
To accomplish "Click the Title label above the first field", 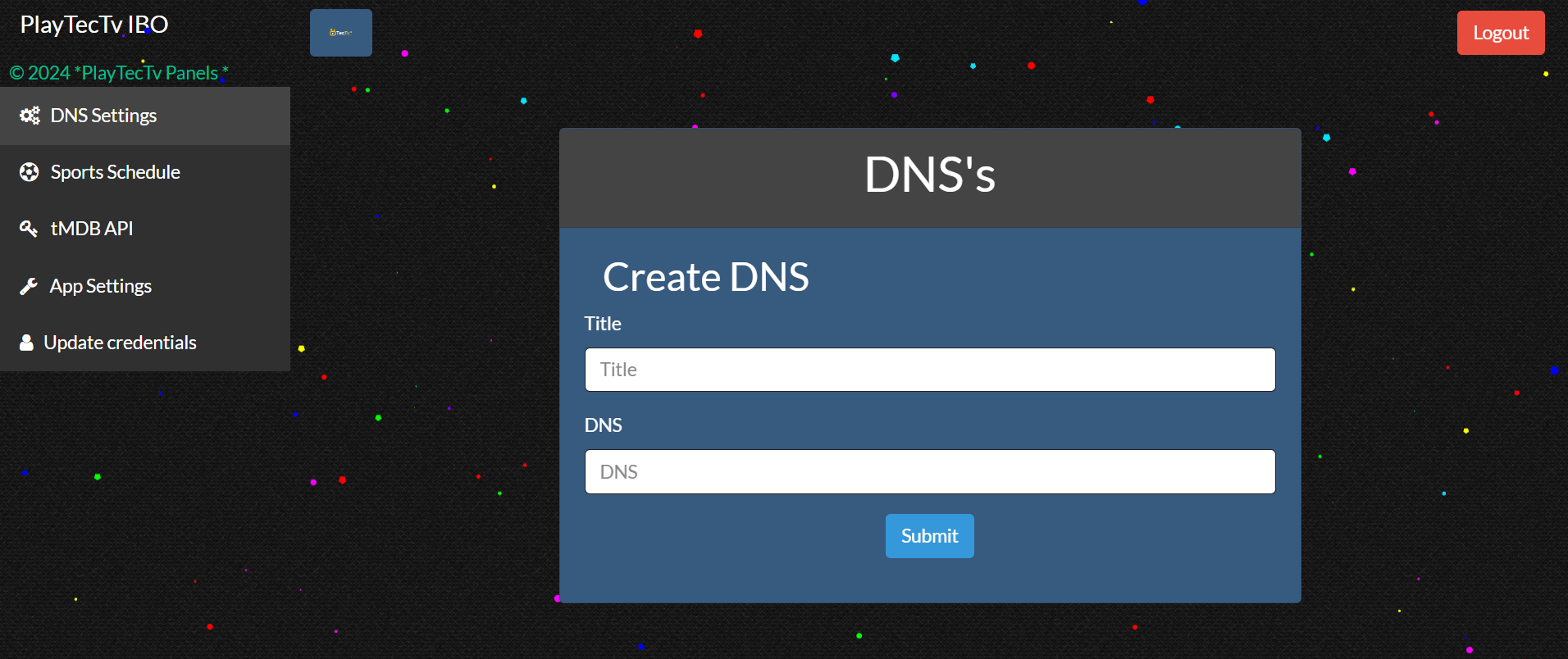I will [x=603, y=324].
